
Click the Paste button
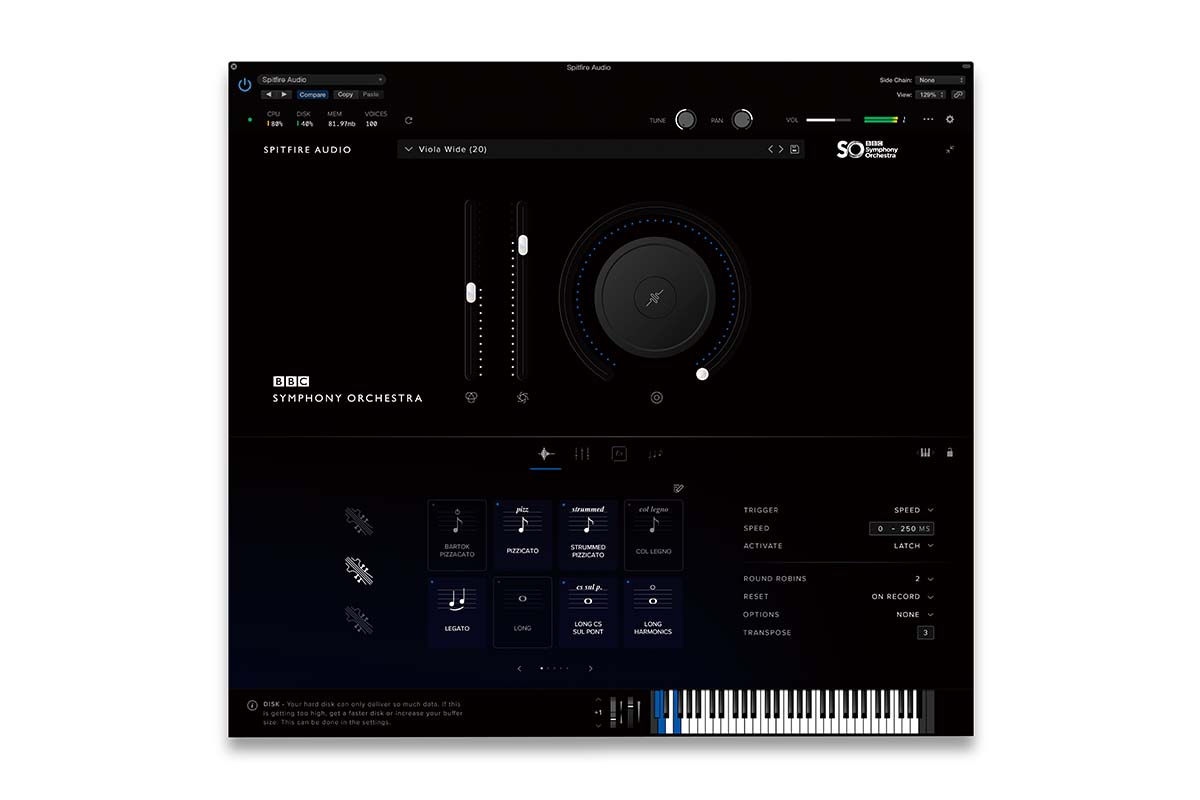tap(371, 94)
